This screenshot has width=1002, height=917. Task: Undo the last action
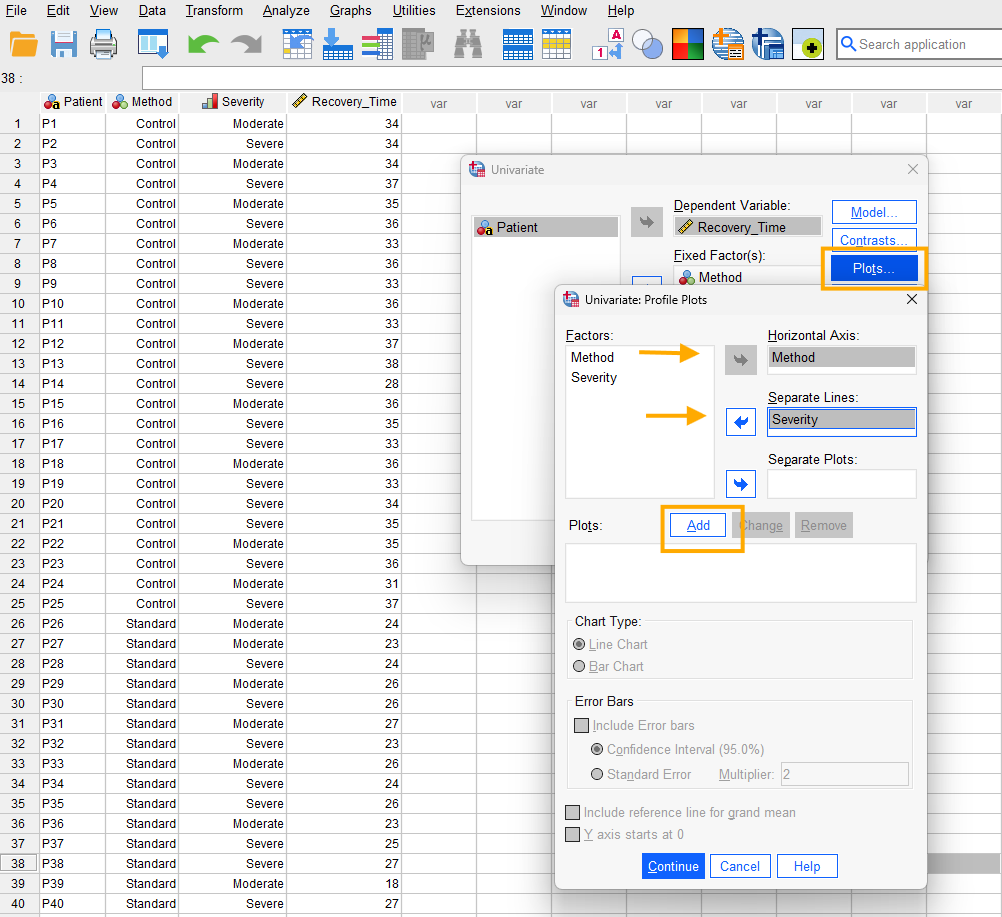coord(202,42)
